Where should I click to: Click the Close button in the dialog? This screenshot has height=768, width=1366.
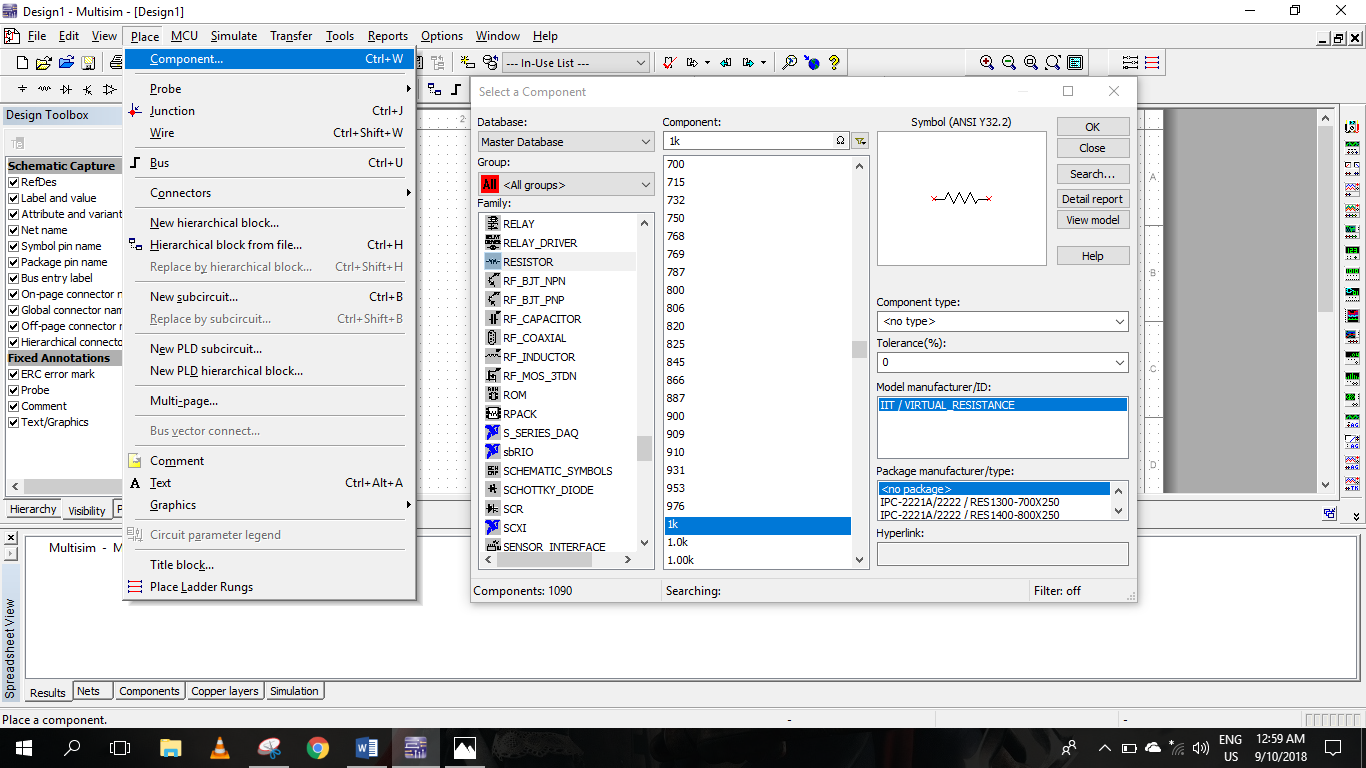coord(1093,148)
